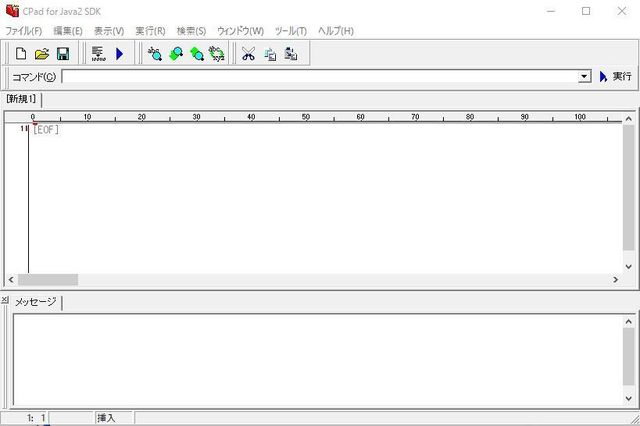
Task: Maximize the CPad window
Action: click(x=586, y=11)
